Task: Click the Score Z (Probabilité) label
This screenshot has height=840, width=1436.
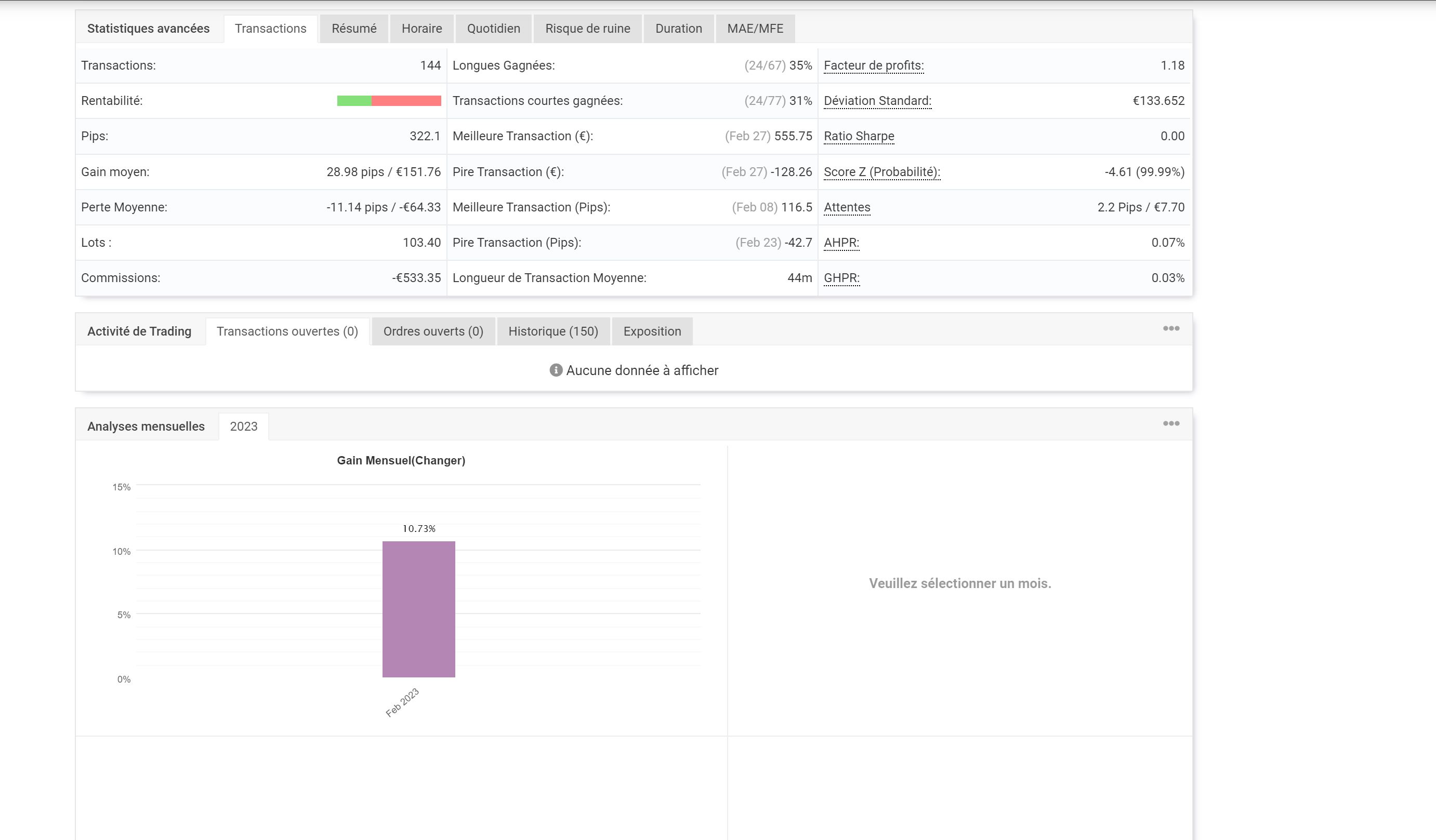Action: [x=881, y=172]
